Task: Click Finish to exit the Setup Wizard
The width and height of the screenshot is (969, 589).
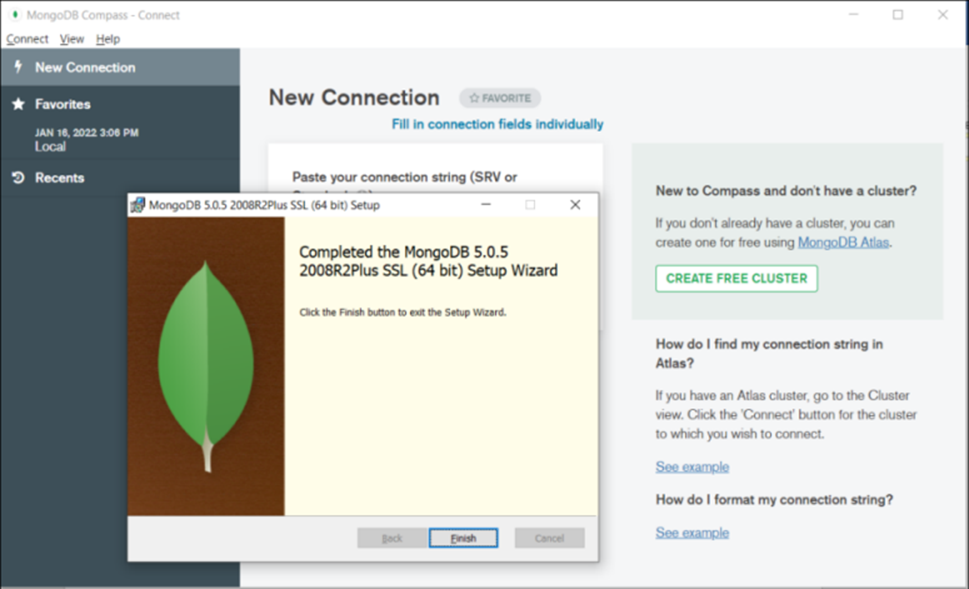Action: [x=463, y=538]
